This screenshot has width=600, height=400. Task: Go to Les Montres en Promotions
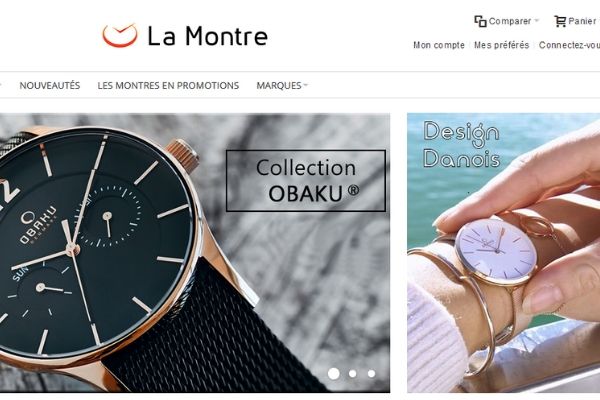coord(168,85)
